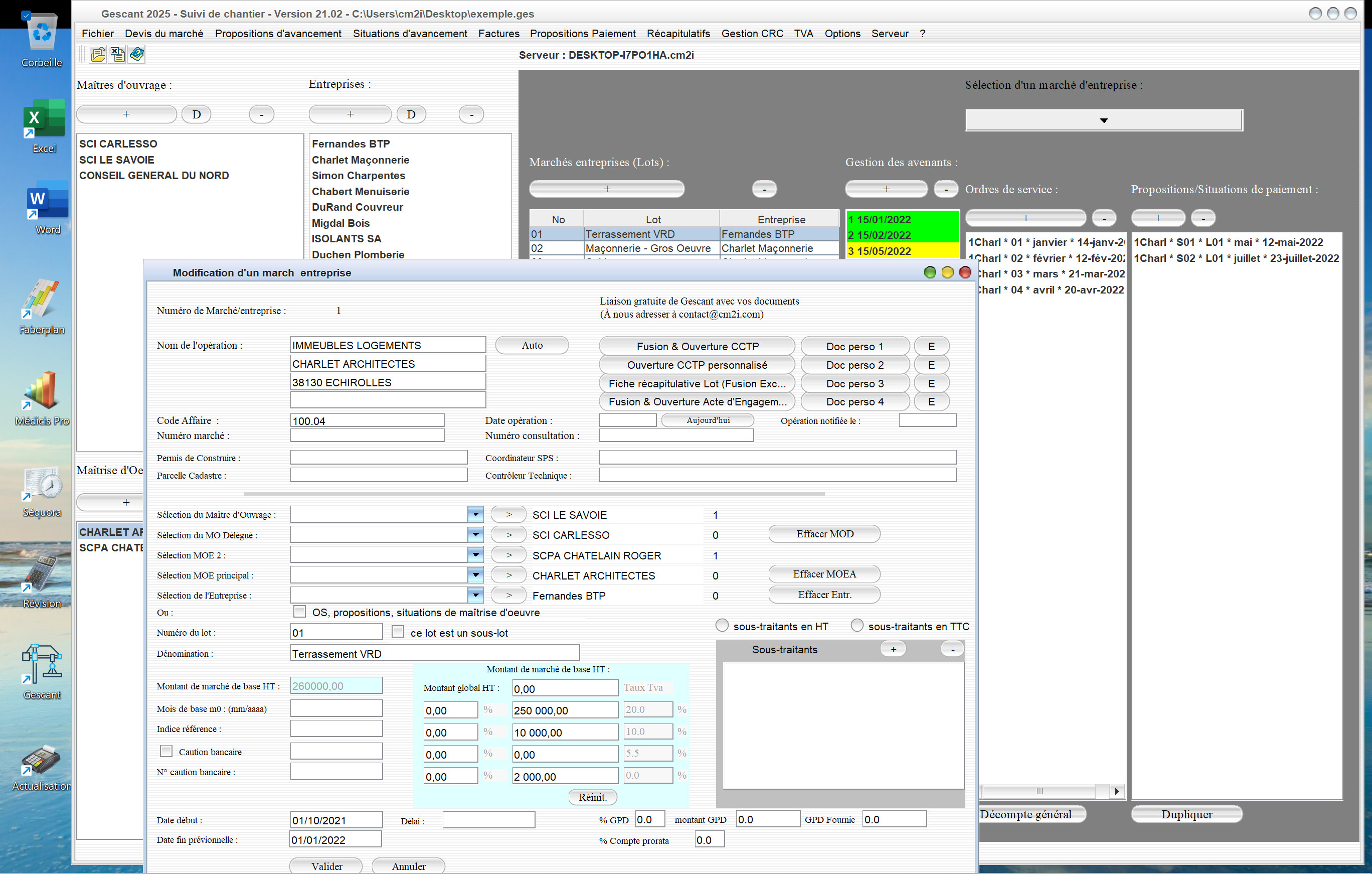Click the right arrow of the Ordres de service scrollbar

[x=1117, y=791]
